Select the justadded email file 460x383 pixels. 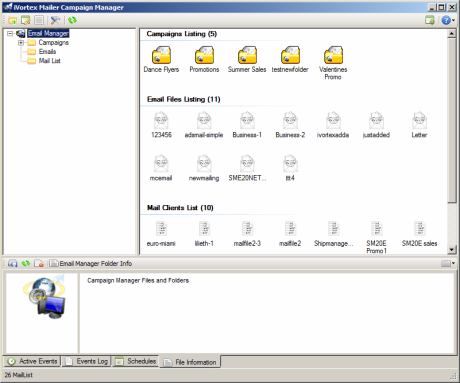click(x=376, y=125)
